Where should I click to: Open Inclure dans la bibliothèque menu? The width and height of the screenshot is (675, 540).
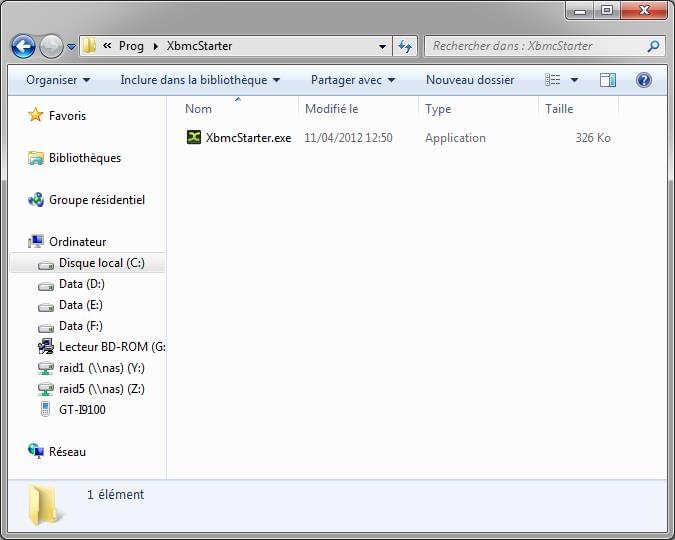[x=200, y=80]
